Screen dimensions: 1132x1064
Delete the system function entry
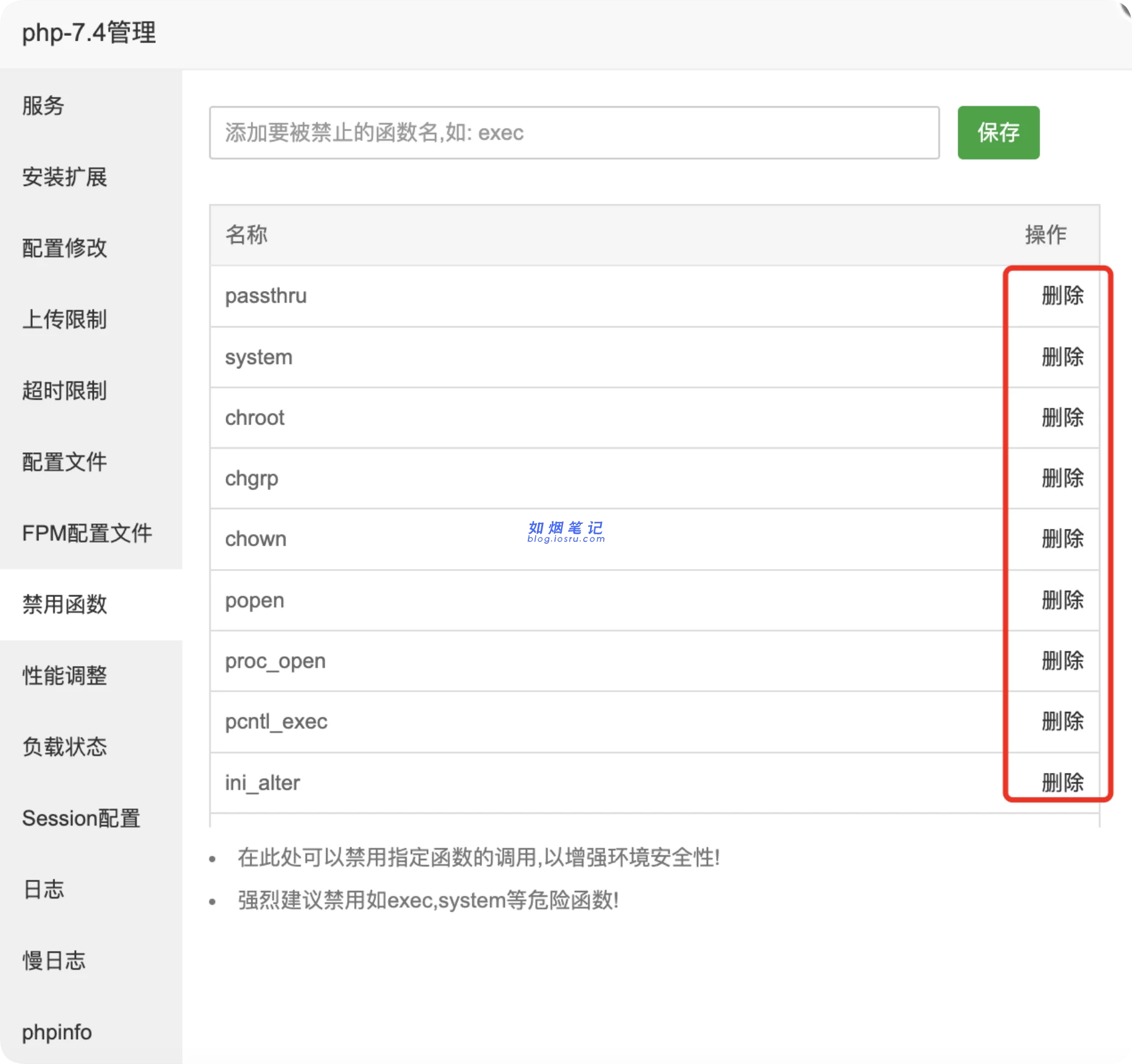click(x=1062, y=357)
